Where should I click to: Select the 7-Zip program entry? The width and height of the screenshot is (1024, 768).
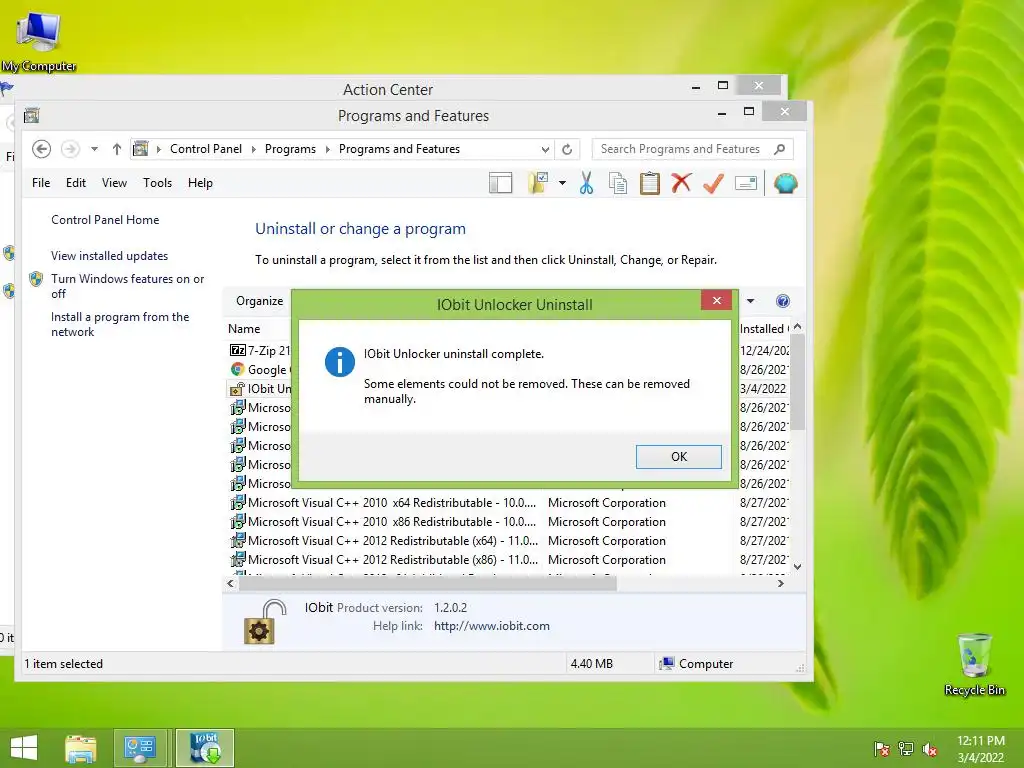click(259, 351)
